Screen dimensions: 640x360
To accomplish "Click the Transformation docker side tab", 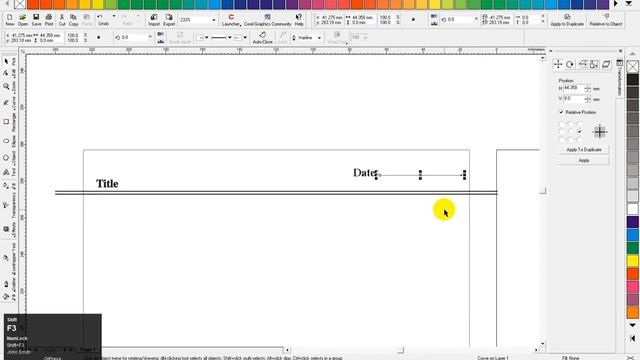I will coord(619,78).
